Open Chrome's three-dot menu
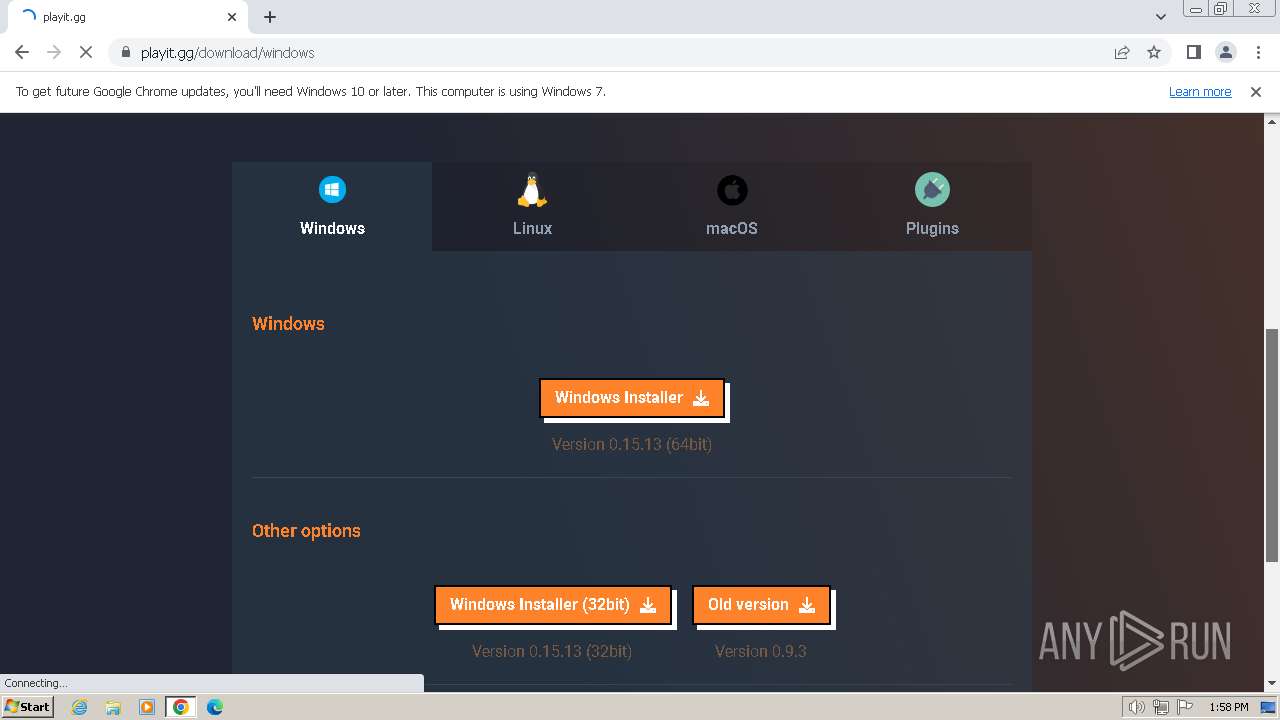 [x=1257, y=53]
